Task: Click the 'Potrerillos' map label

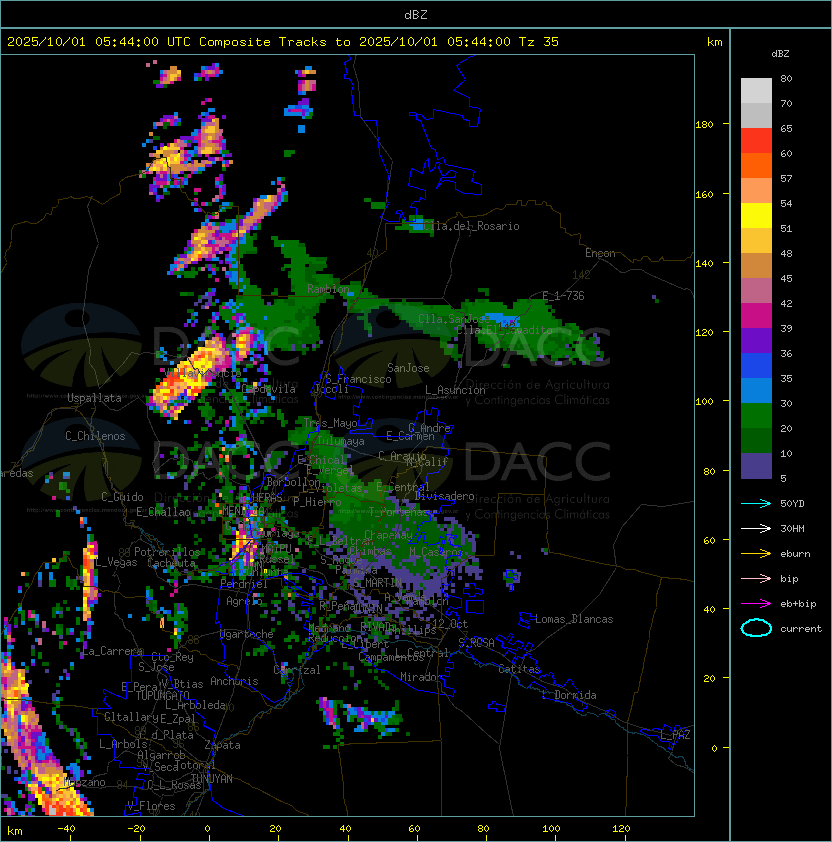Action: coord(167,552)
